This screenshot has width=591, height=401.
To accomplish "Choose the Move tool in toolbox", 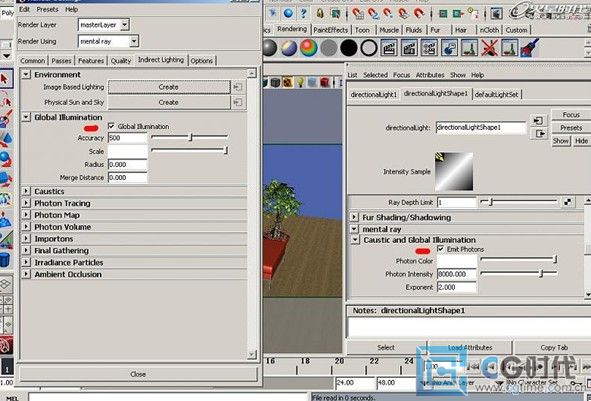I will coord(5,138).
